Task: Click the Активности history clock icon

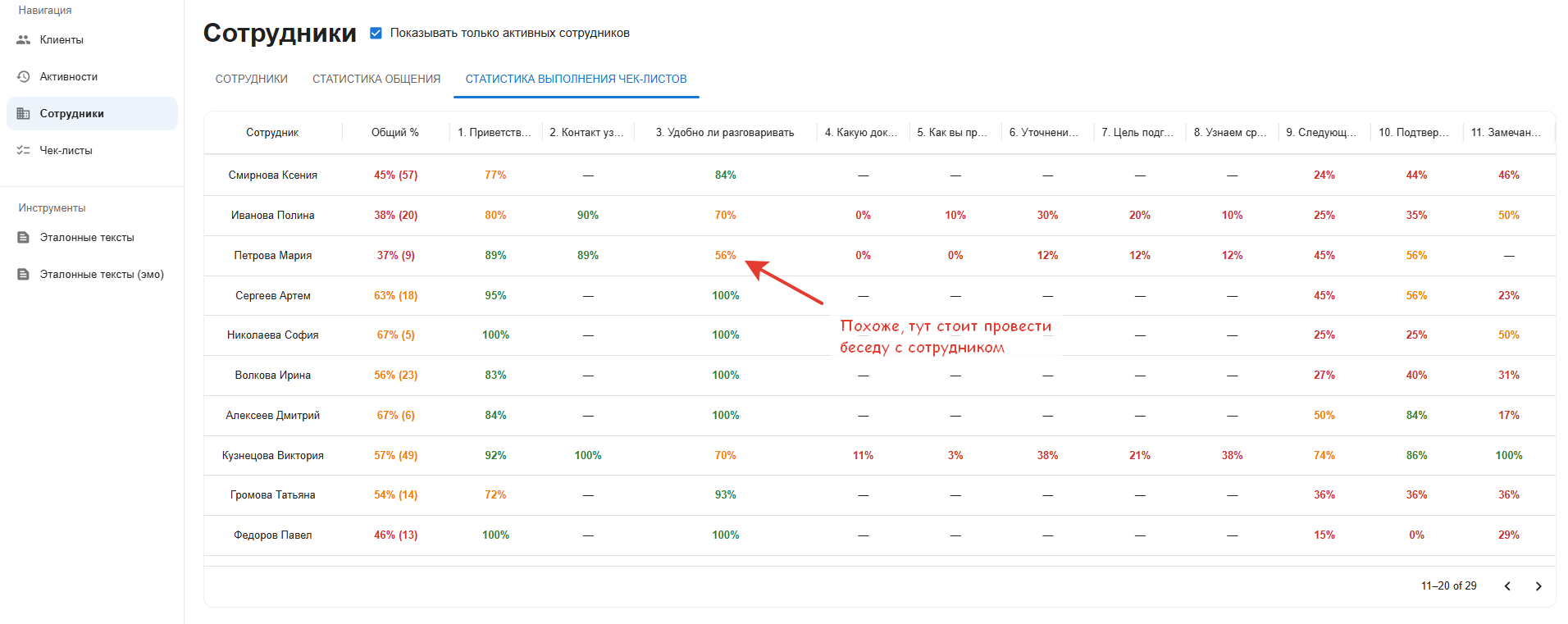Action: 23,76
